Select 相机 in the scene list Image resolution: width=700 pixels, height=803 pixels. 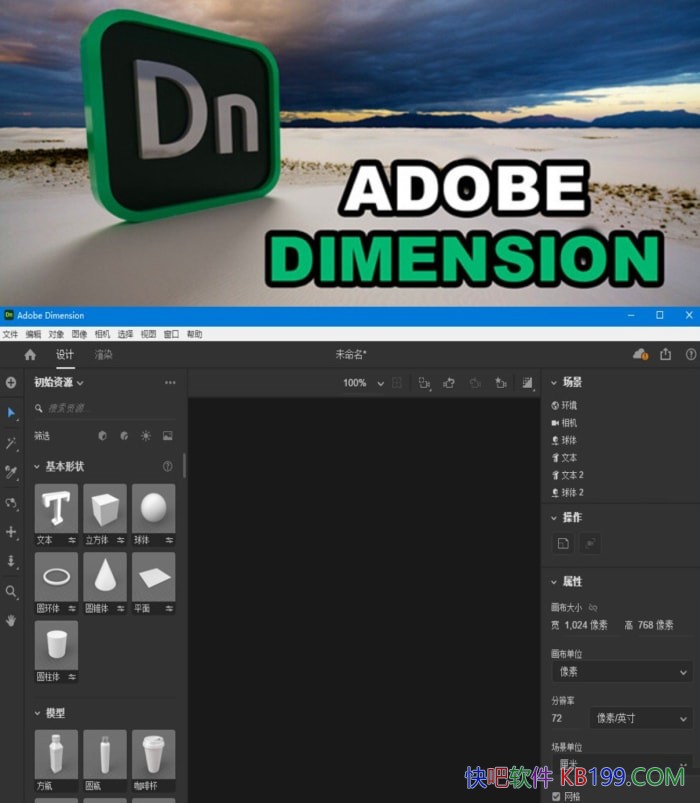click(x=568, y=423)
